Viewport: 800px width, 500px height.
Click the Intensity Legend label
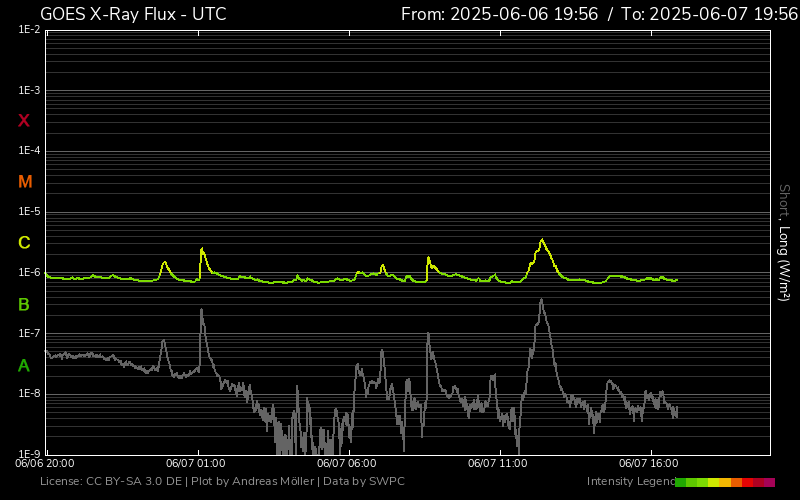[x=629, y=482]
